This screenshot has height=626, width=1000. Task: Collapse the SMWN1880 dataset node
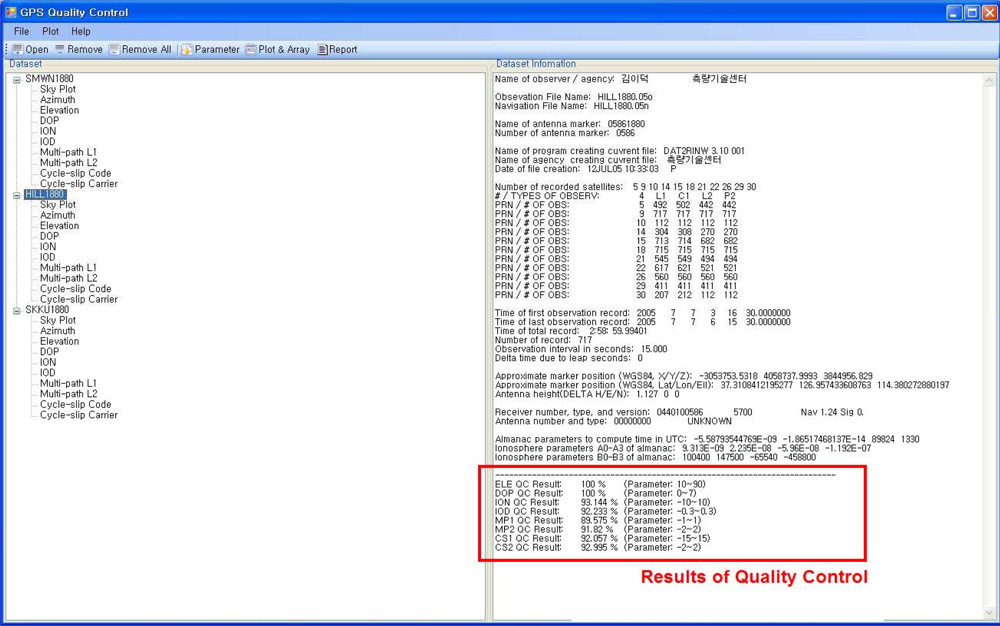click(17, 79)
